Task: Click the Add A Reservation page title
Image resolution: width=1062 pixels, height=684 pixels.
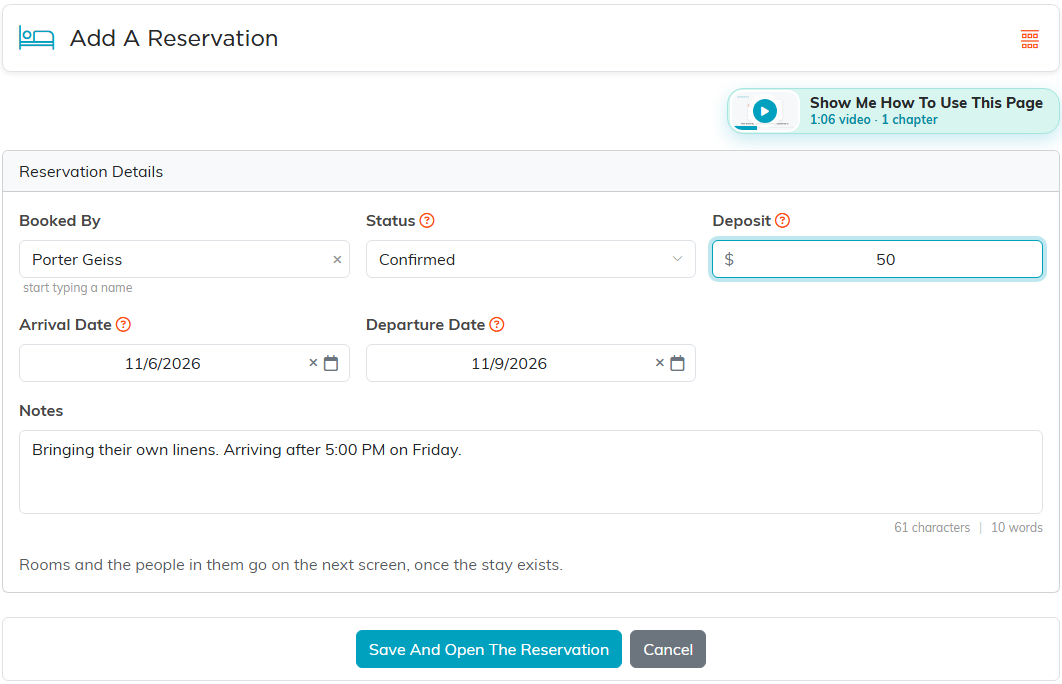Action: coord(174,39)
